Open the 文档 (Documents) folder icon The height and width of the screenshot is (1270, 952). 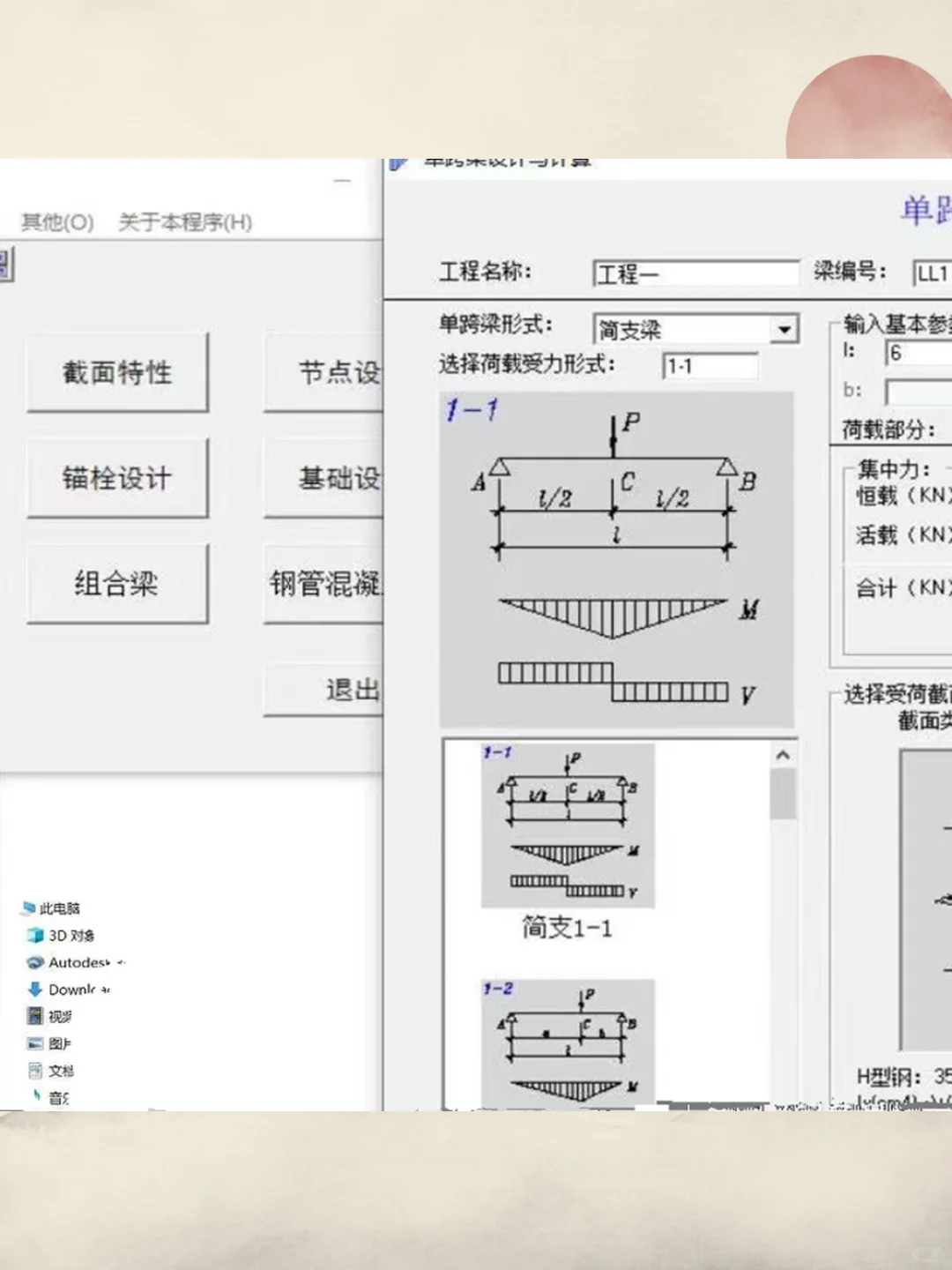[35, 1071]
